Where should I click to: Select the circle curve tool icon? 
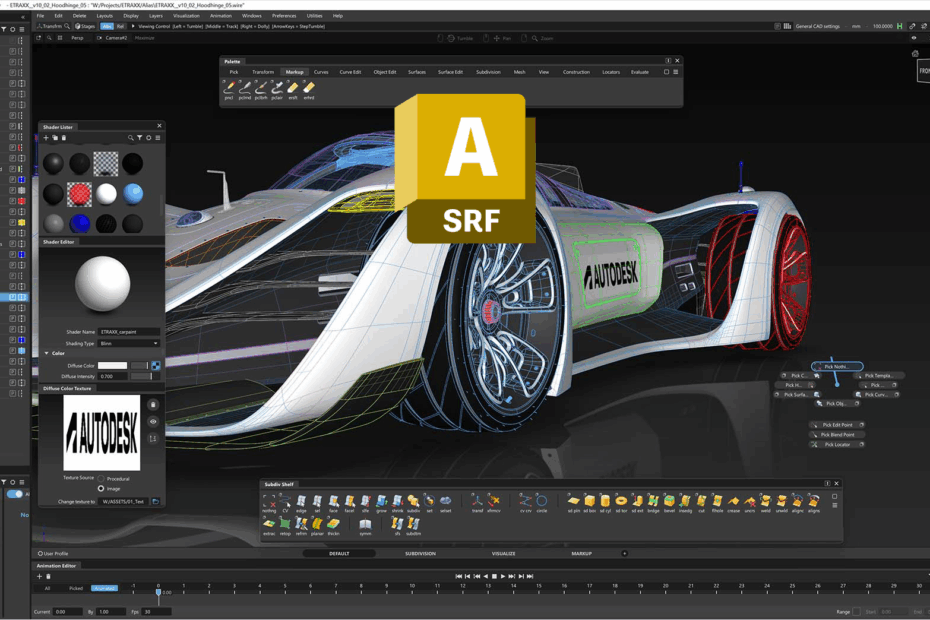(541, 500)
